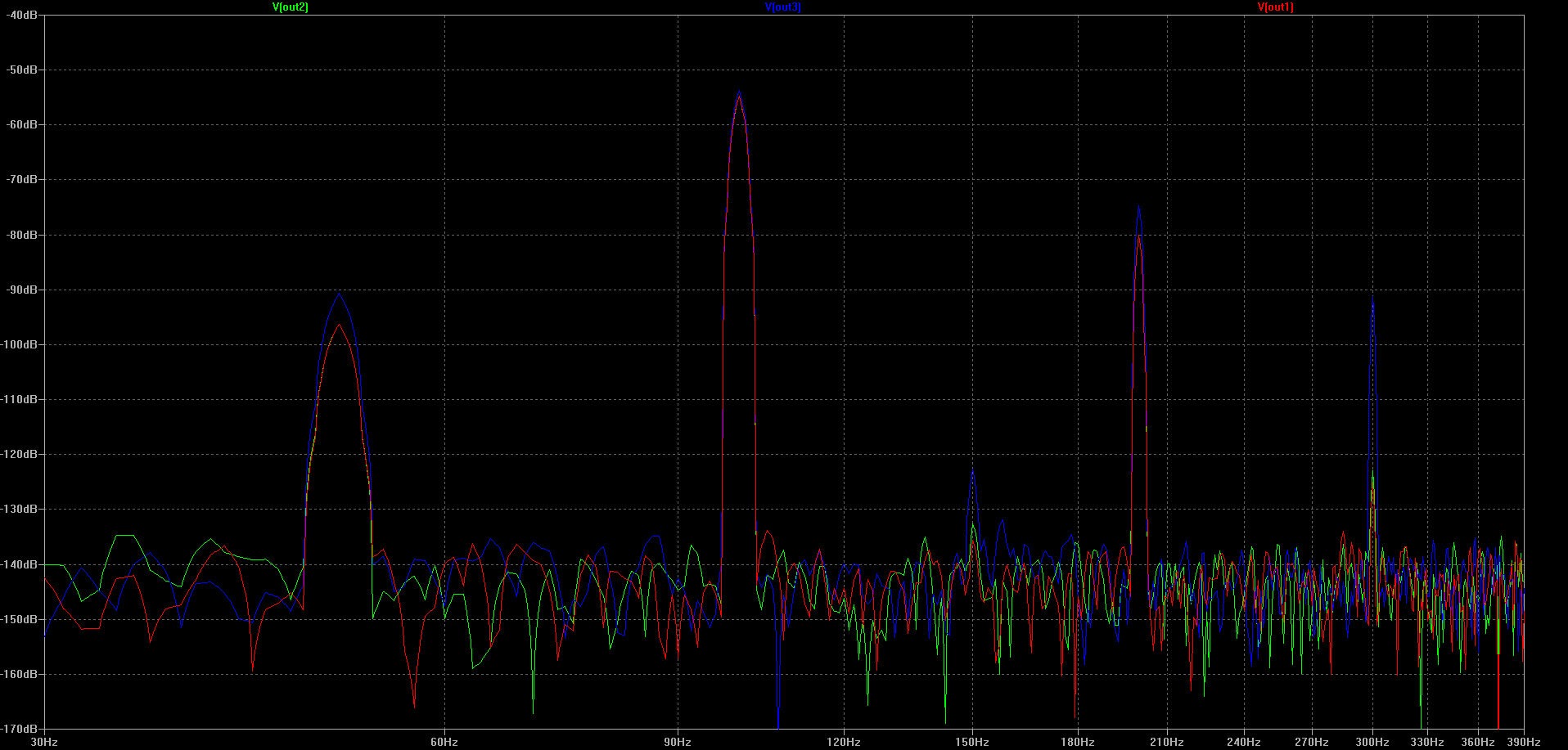This screenshot has height=750, width=1568.
Task: Click the 150Hz horizontal axis label
Action: [x=972, y=742]
